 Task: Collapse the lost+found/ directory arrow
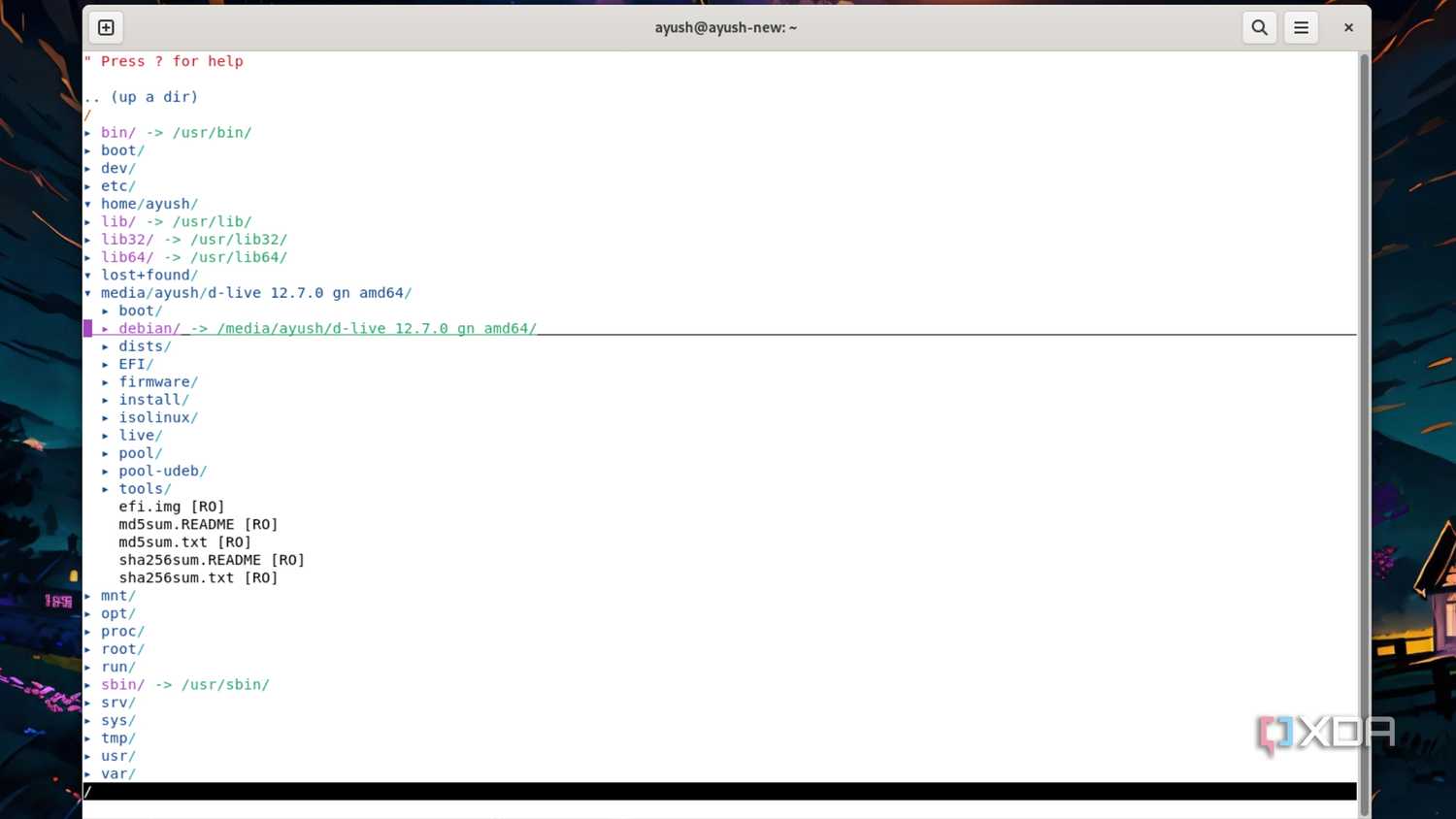87,276
